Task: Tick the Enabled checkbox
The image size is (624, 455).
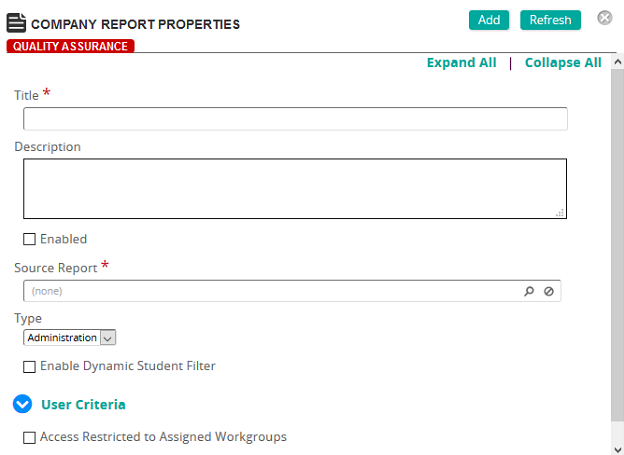Action: pos(29,239)
